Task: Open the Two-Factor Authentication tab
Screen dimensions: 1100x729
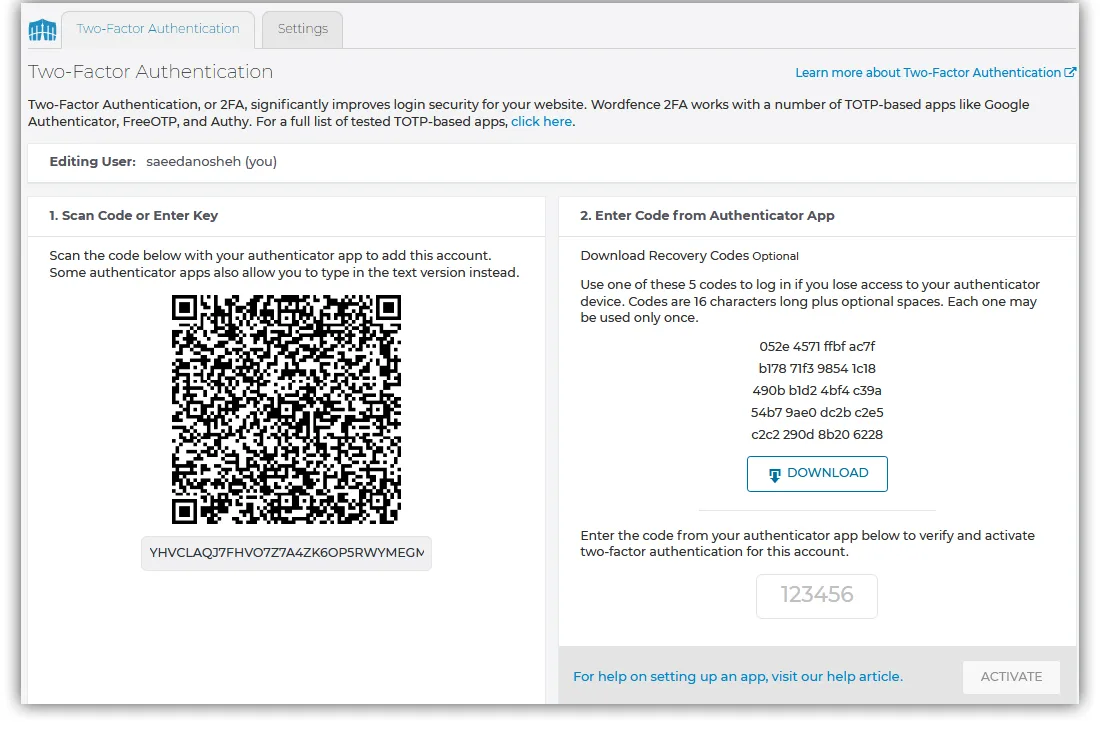Action: pyautogui.click(x=158, y=29)
